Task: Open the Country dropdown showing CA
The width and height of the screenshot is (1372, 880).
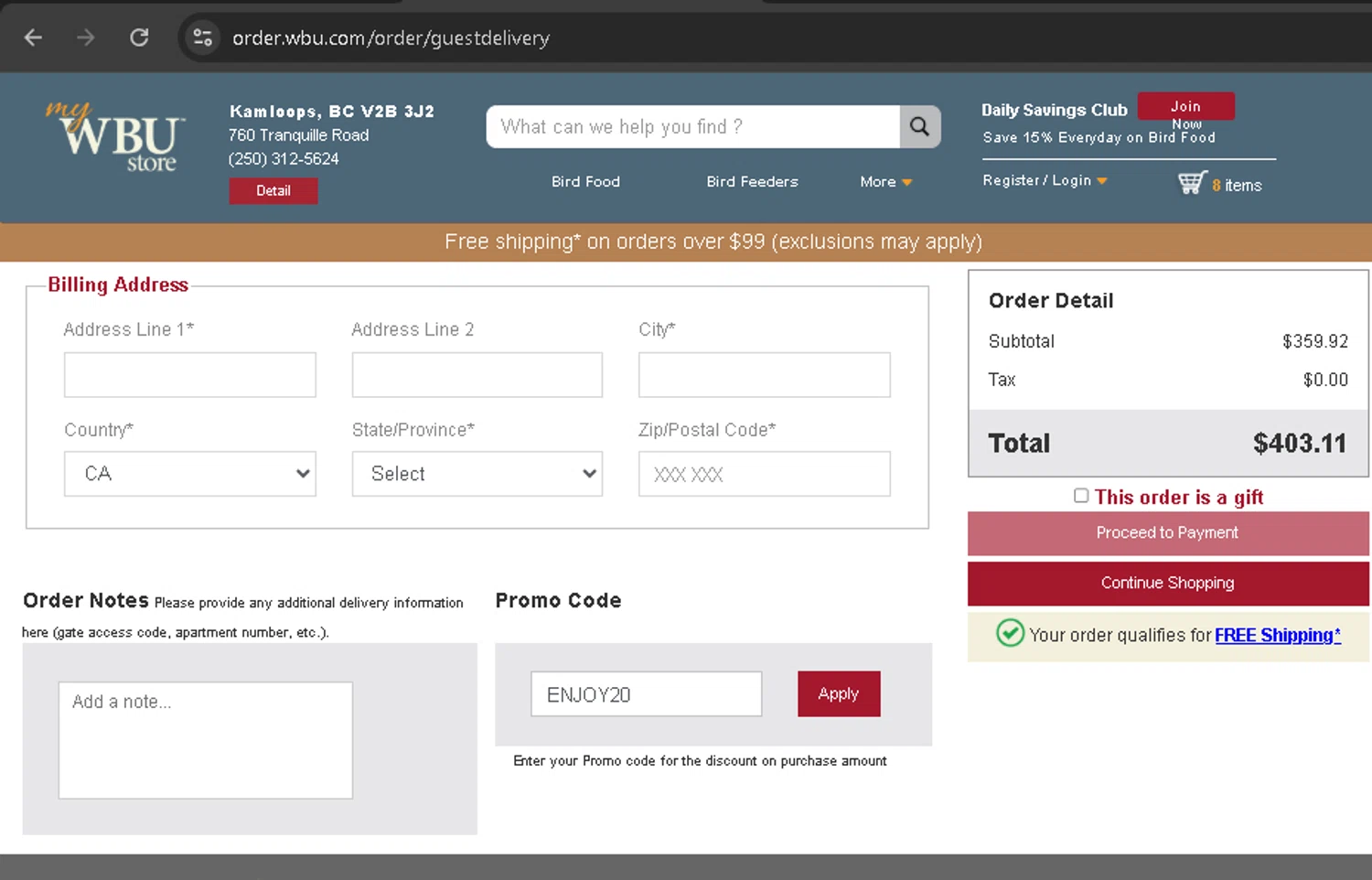Action: (190, 474)
